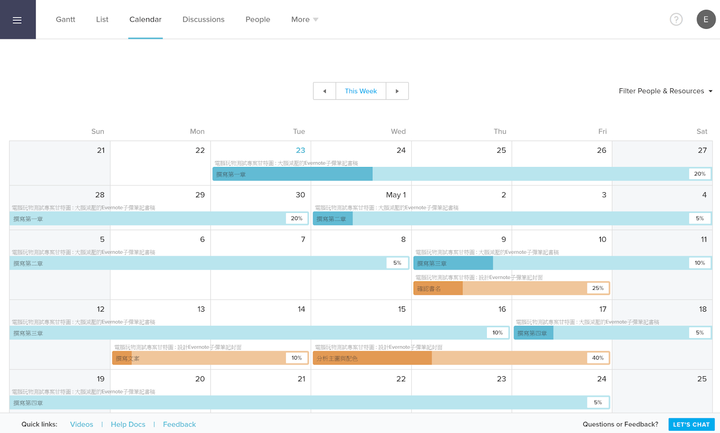Open the user avatar E menu
Viewport: 720px width, 433px height.
706,19
